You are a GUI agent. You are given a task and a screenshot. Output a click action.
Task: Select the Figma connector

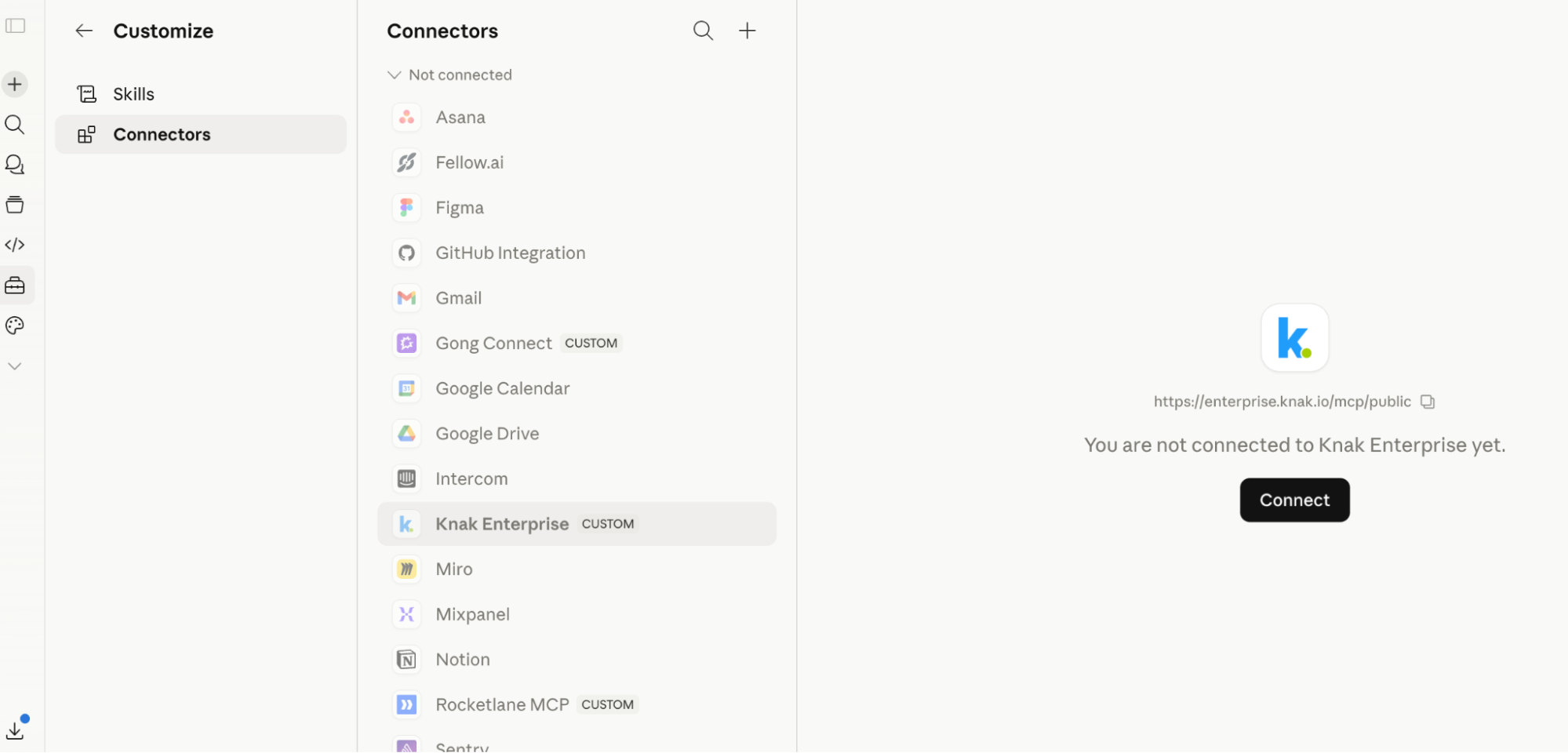(x=577, y=208)
